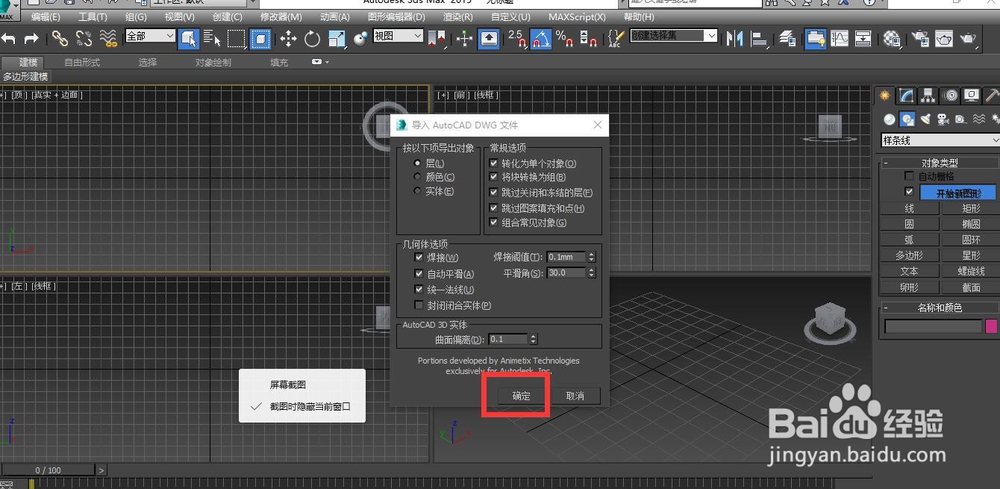
Task: Click the Mirror tool icon
Action: coord(735,39)
